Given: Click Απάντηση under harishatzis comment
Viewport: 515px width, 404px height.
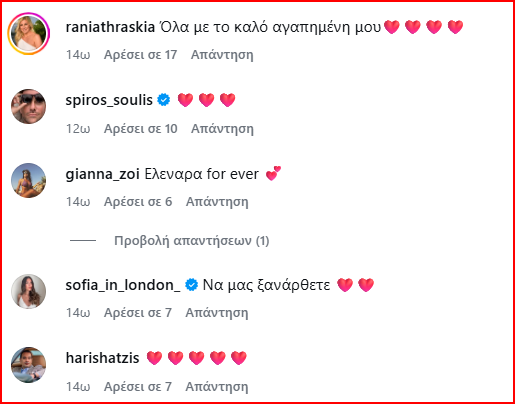Looking at the screenshot, I should tap(217, 387).
